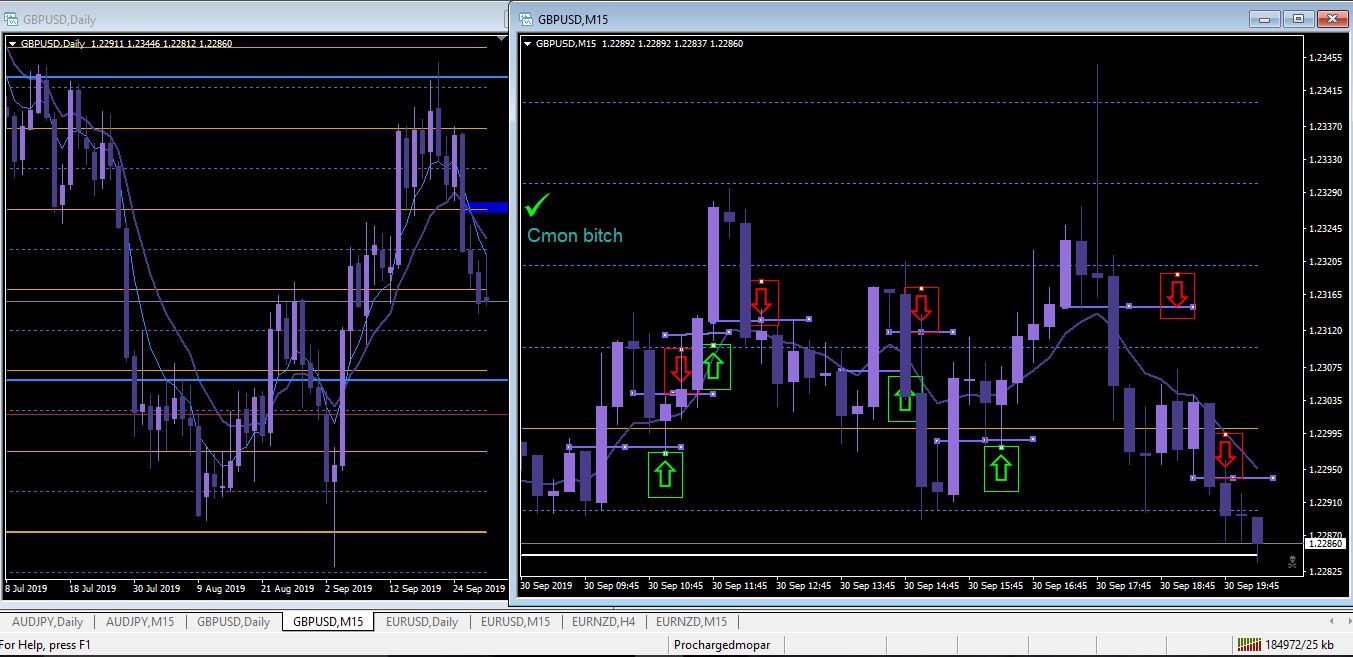Click the GBPUSD,Daily window title icon

pos(10,18)
